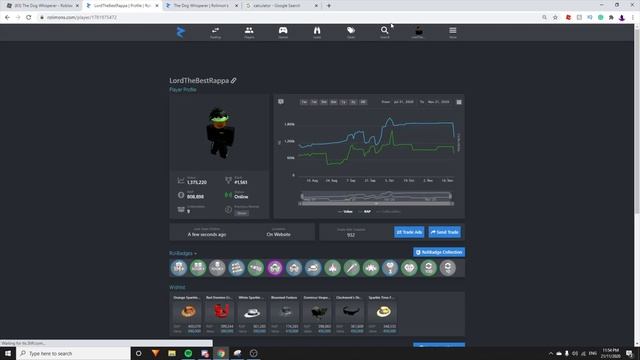Click the address bar URL
This screenshot has width=640, height=360.
pyautogui.click(x=82, y=18)
